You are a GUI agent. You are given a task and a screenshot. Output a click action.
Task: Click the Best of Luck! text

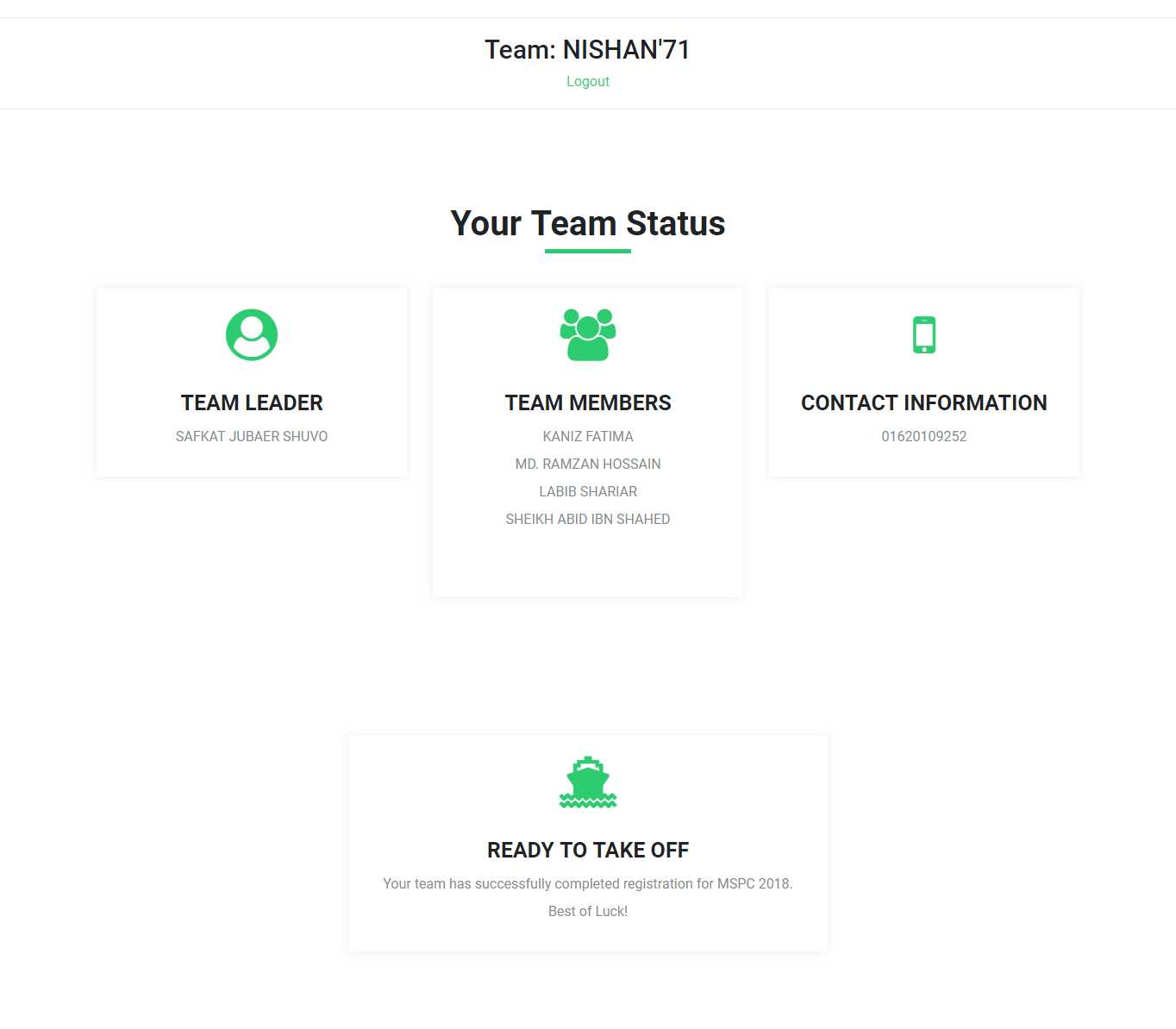[x=588, y=911]
